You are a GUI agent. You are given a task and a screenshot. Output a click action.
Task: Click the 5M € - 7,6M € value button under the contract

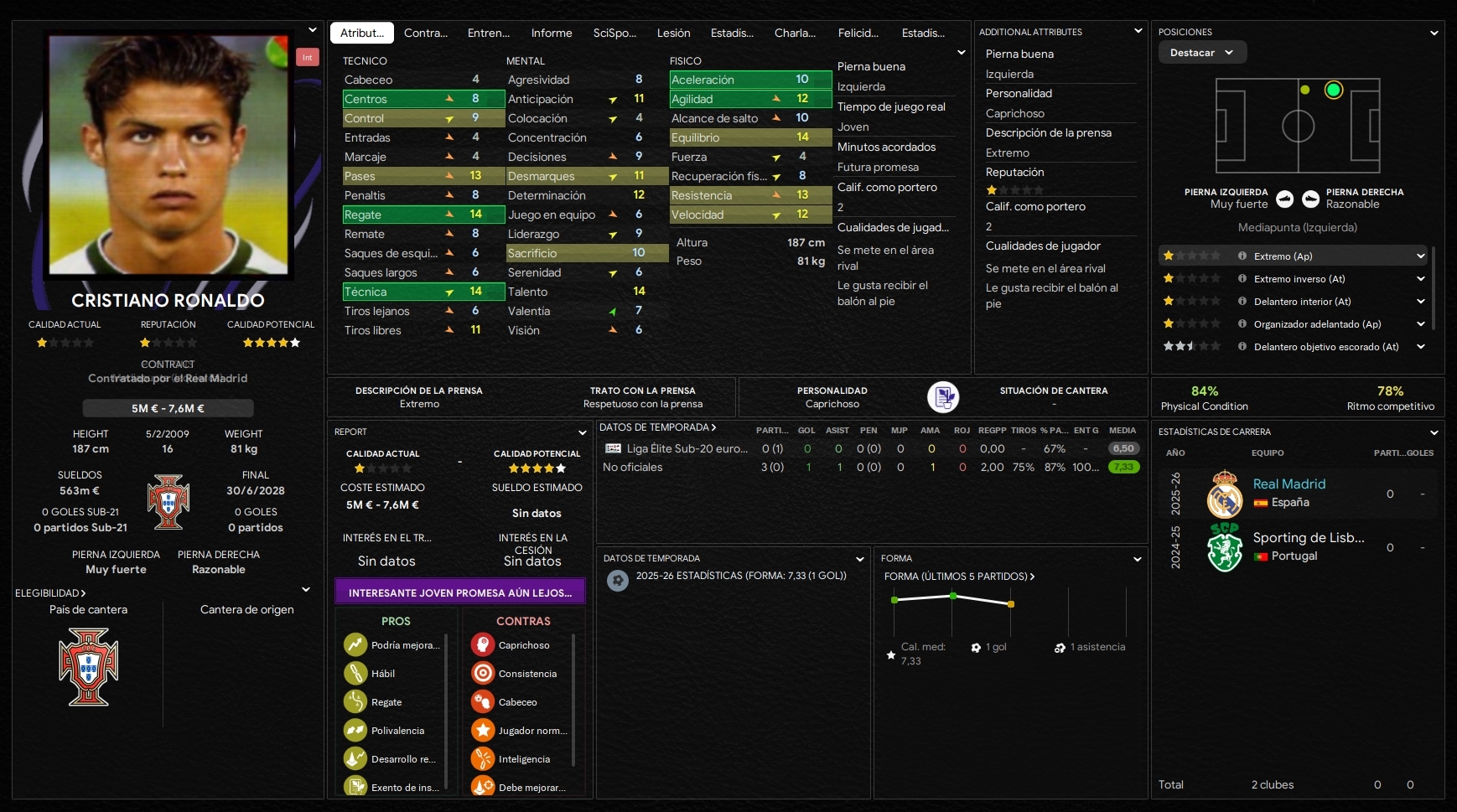pyautogui.click(x=168, y=408)
